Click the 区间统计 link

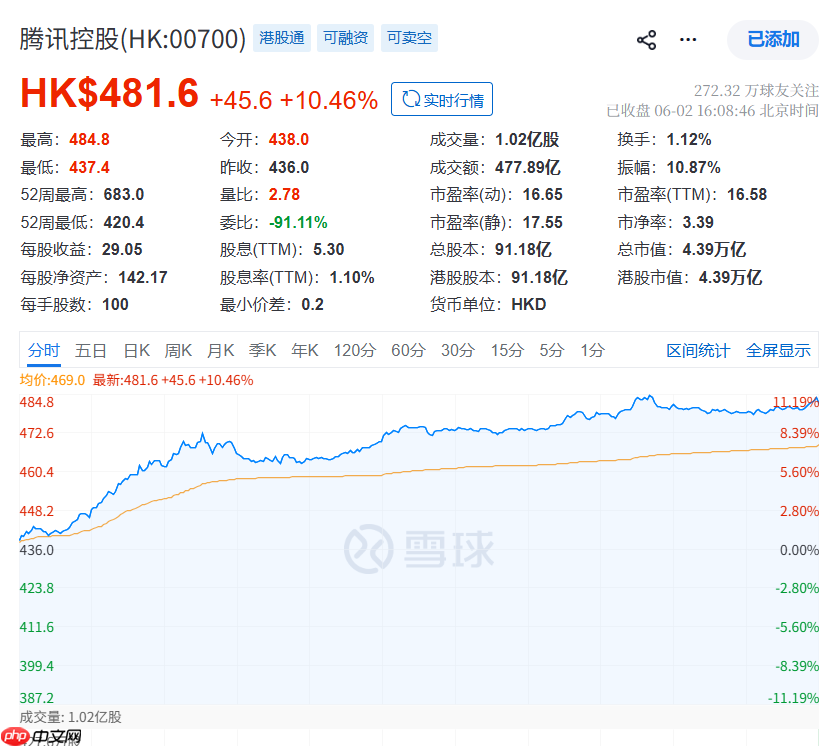pos(698,351)
